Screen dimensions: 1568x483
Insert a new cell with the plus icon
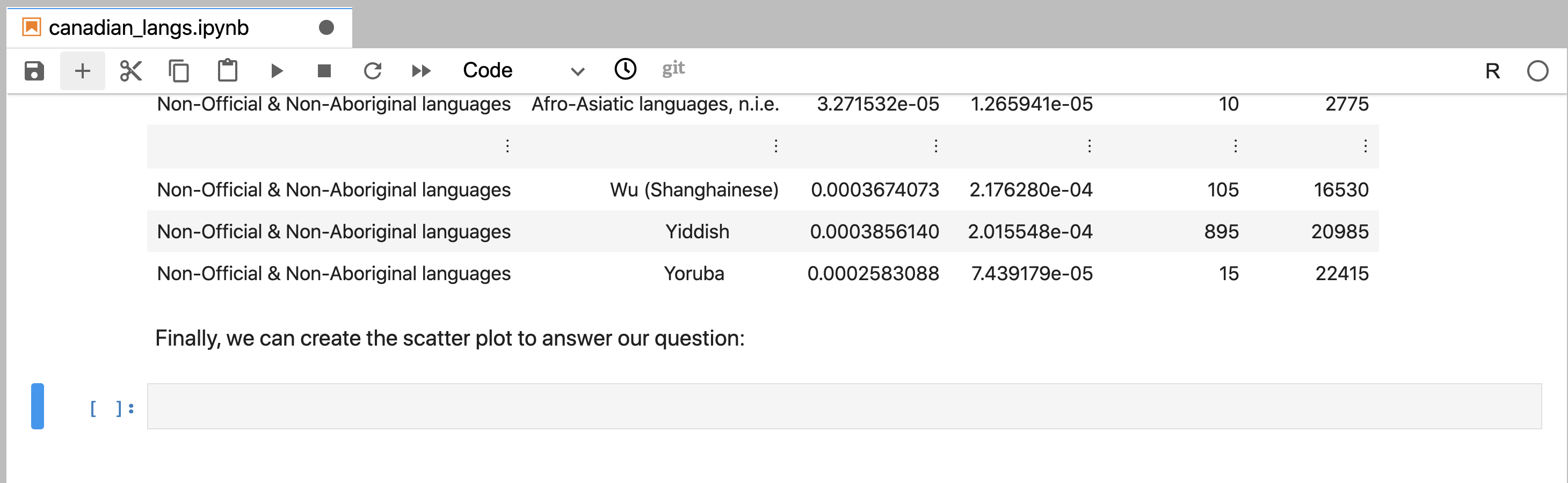point(82,70)
